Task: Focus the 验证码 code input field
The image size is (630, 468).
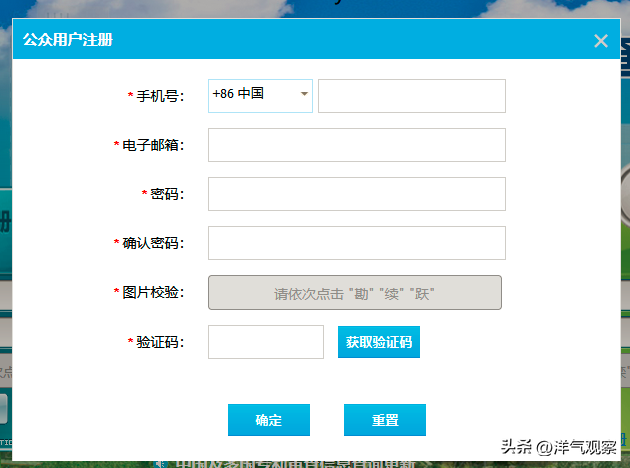Action: click(x=265, y=342)
